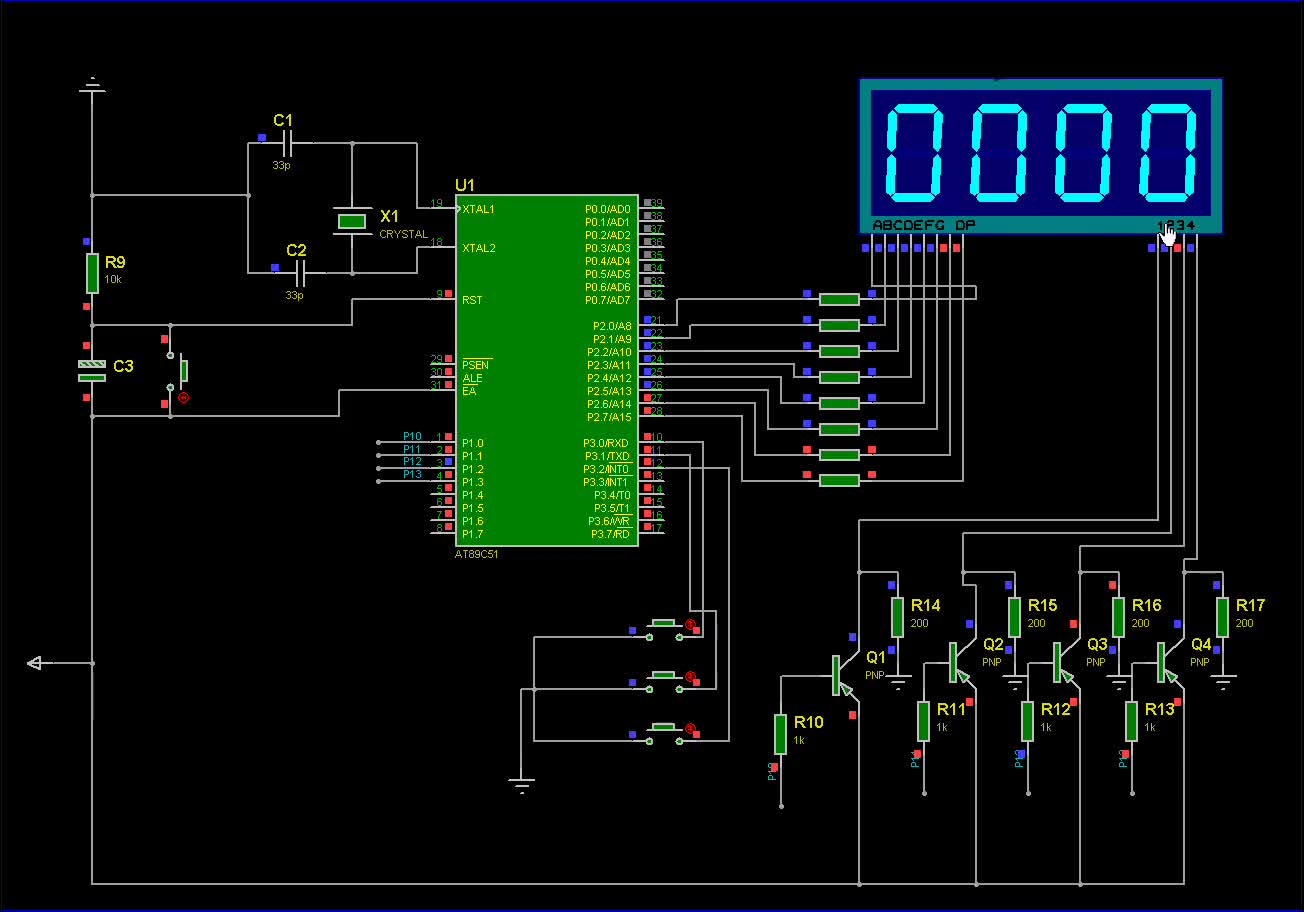This screenshot has height=912, width=1304.
Task: Click the U1 reference label
Action: click(x=465, y=185)
